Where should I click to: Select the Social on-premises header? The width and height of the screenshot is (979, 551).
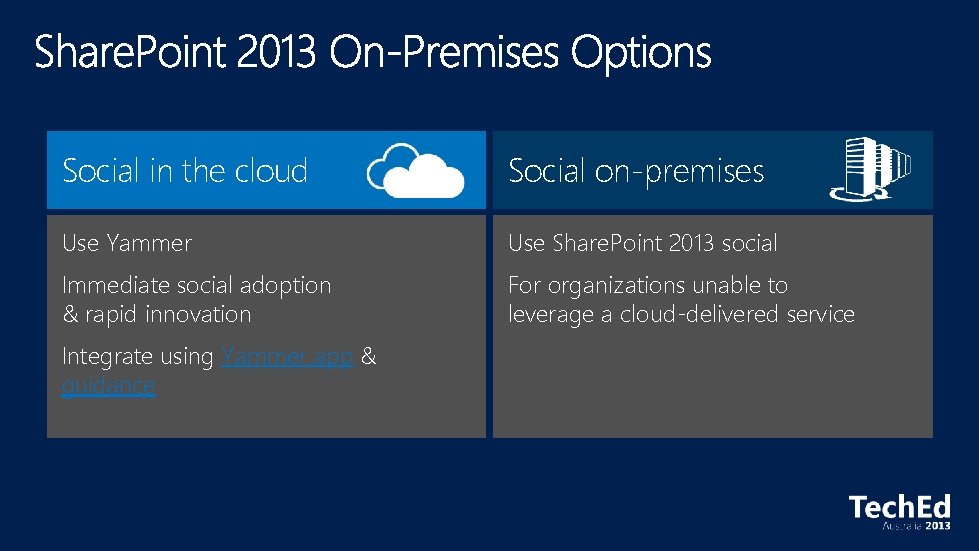coord(636,171)
